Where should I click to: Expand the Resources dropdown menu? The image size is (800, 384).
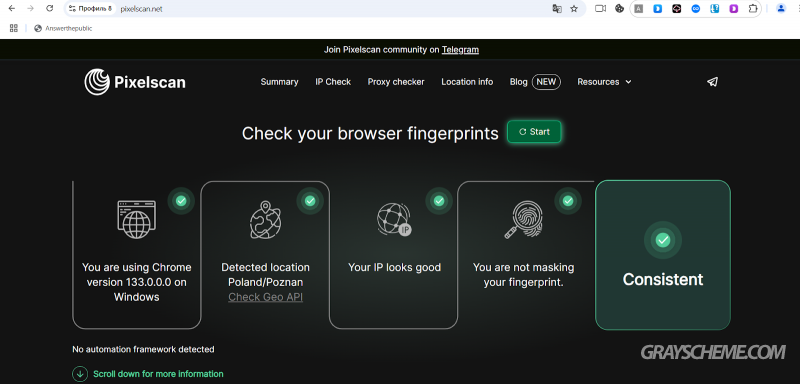[604, 82]
